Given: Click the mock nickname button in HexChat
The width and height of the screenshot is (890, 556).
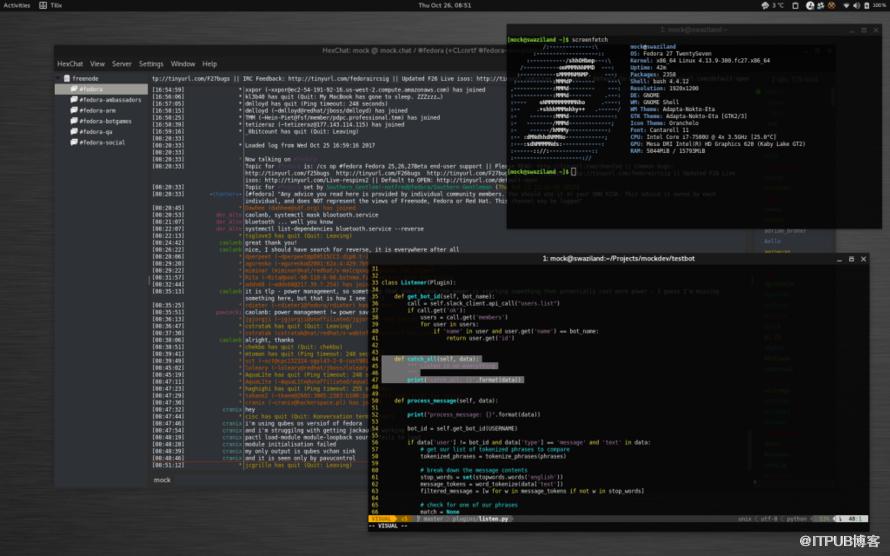Looking at the screenshot, I should click(162, 480).
